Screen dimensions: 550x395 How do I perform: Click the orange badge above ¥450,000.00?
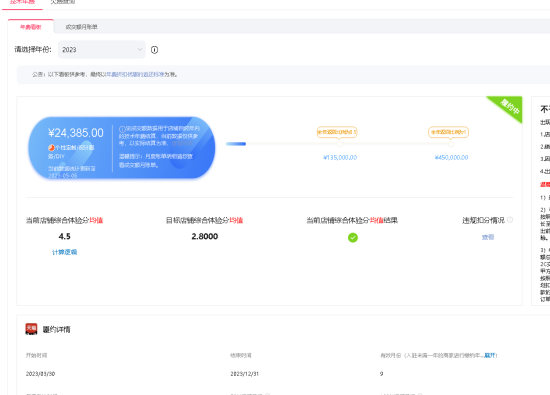click(x=448, y=132)
